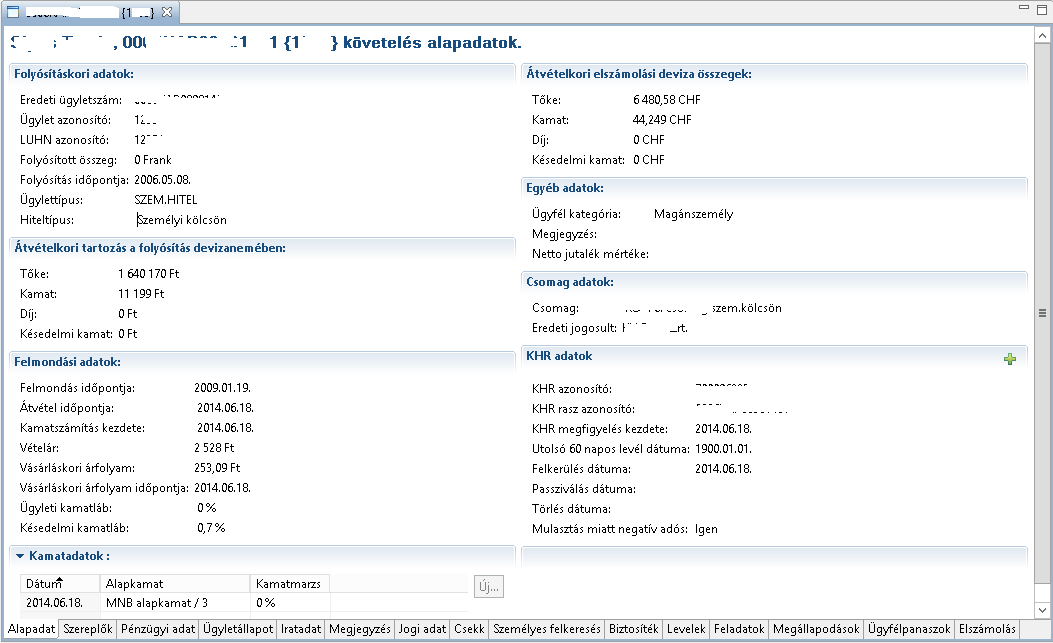Open the Pénzügyi adat tab
This screenshot has height=643, width=1053.
[157, 629]
